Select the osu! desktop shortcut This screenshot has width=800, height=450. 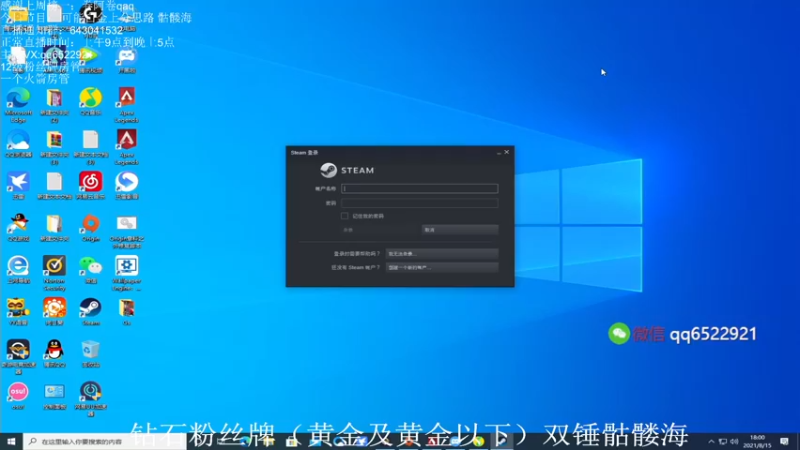(18, 396)
